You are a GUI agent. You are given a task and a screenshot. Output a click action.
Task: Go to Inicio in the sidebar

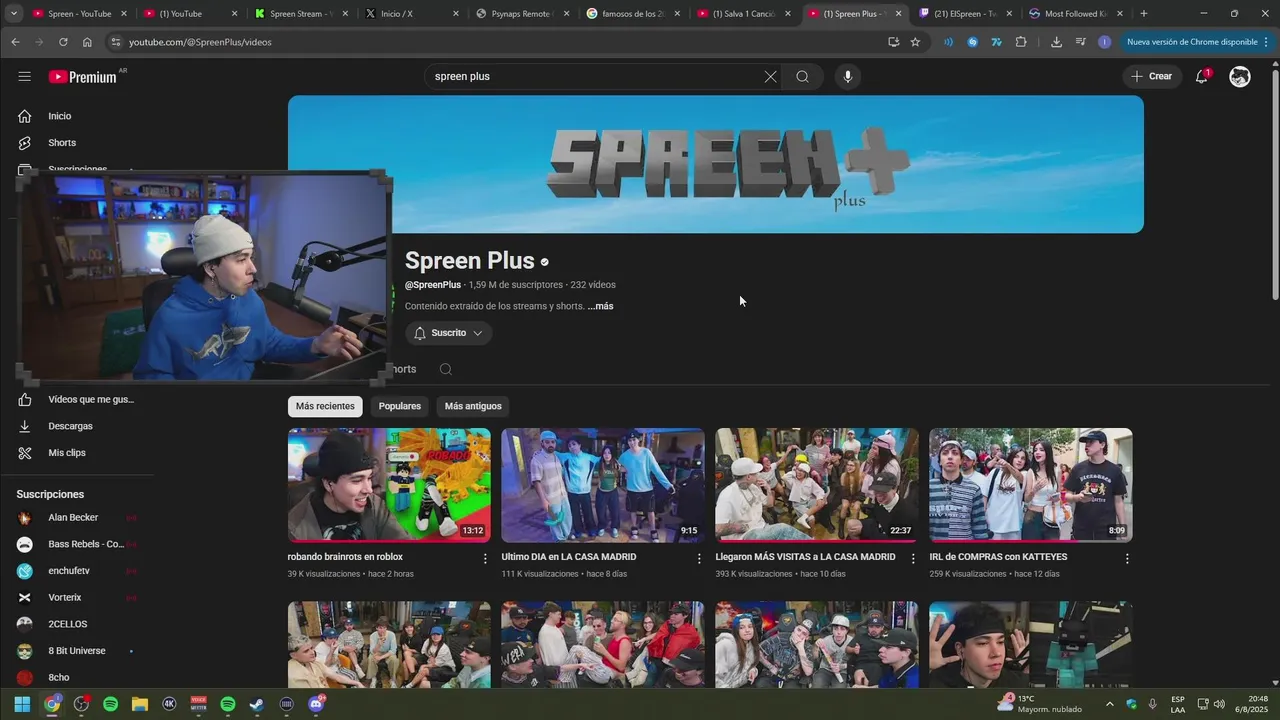(60, 116)
